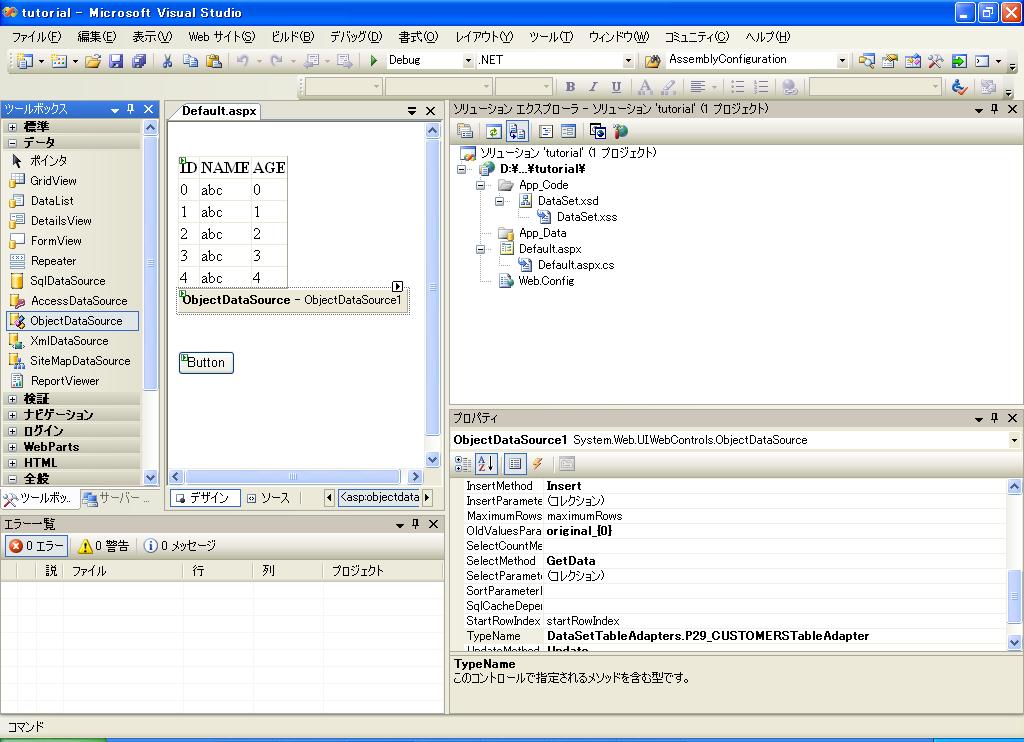This screenshot has height=742, width=1024.
Task: Open the ツール(T) menu
Action: tap(551, 37)
